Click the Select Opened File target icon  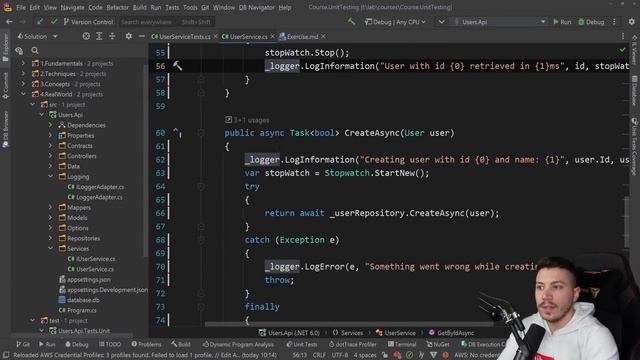tap(86, 36)
